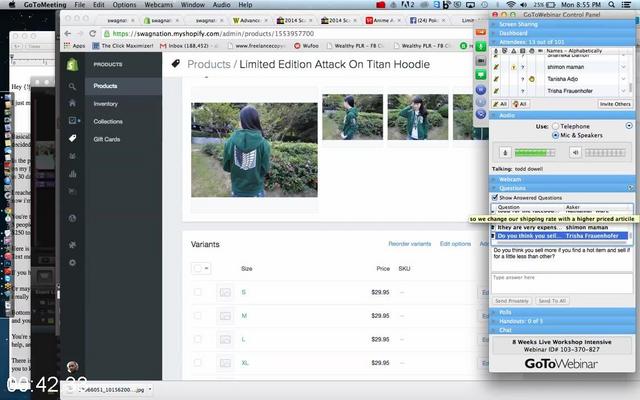This screenshot has width=640, height=400.
Task: Expand the Webcam pane
Action: 562,180
